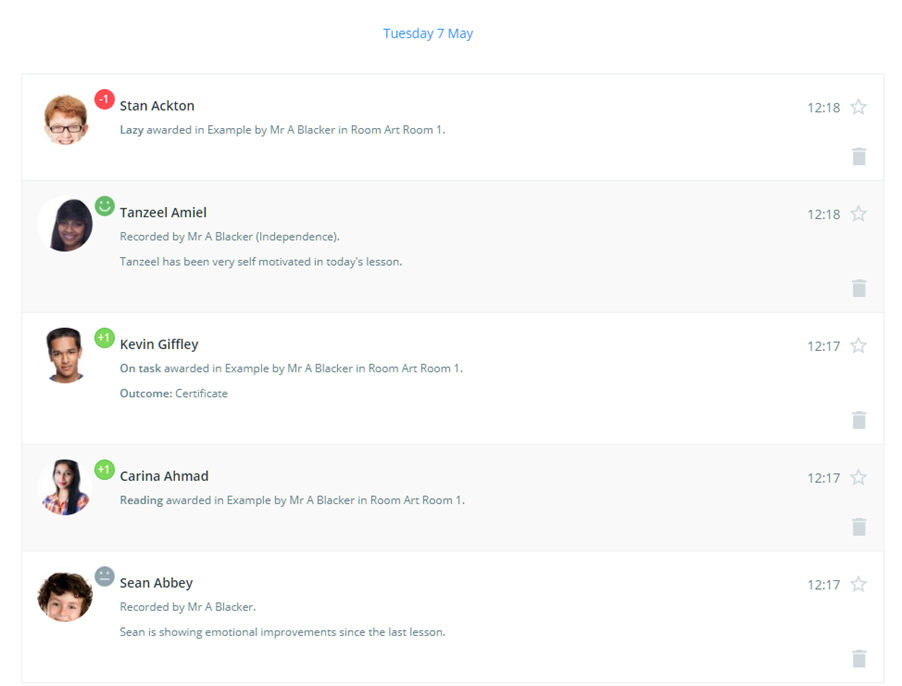This screenshot has height=686, width=902.
Task: Delete Carina Ahmad's Reading award
Action: tap(858, 526)
